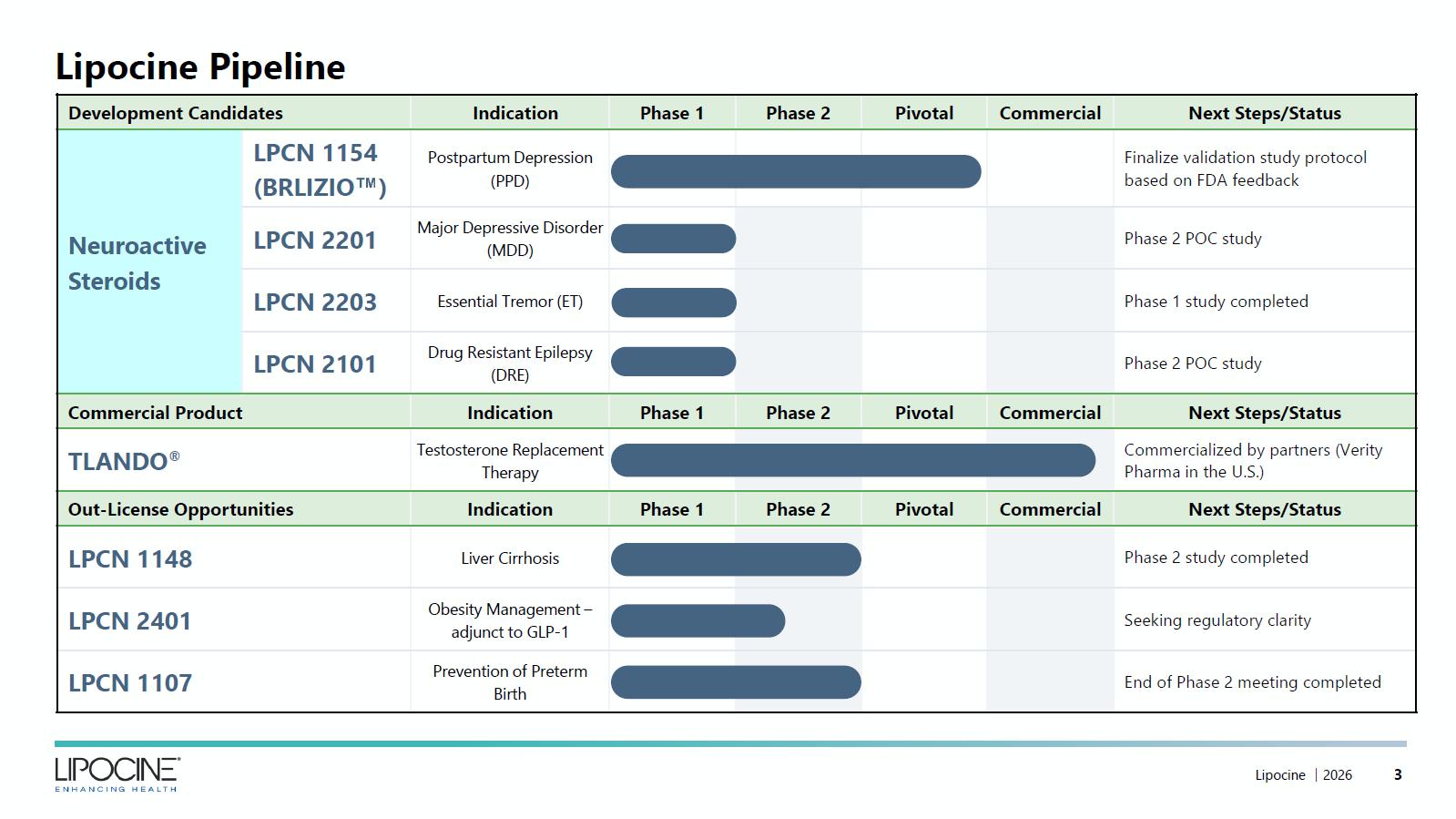Select "Next Steps/Status" header in Development Candidates row
Image resolution: width=1456 pixels, height=819 pixels.
pyautogui.click(x=1265, y=113)
